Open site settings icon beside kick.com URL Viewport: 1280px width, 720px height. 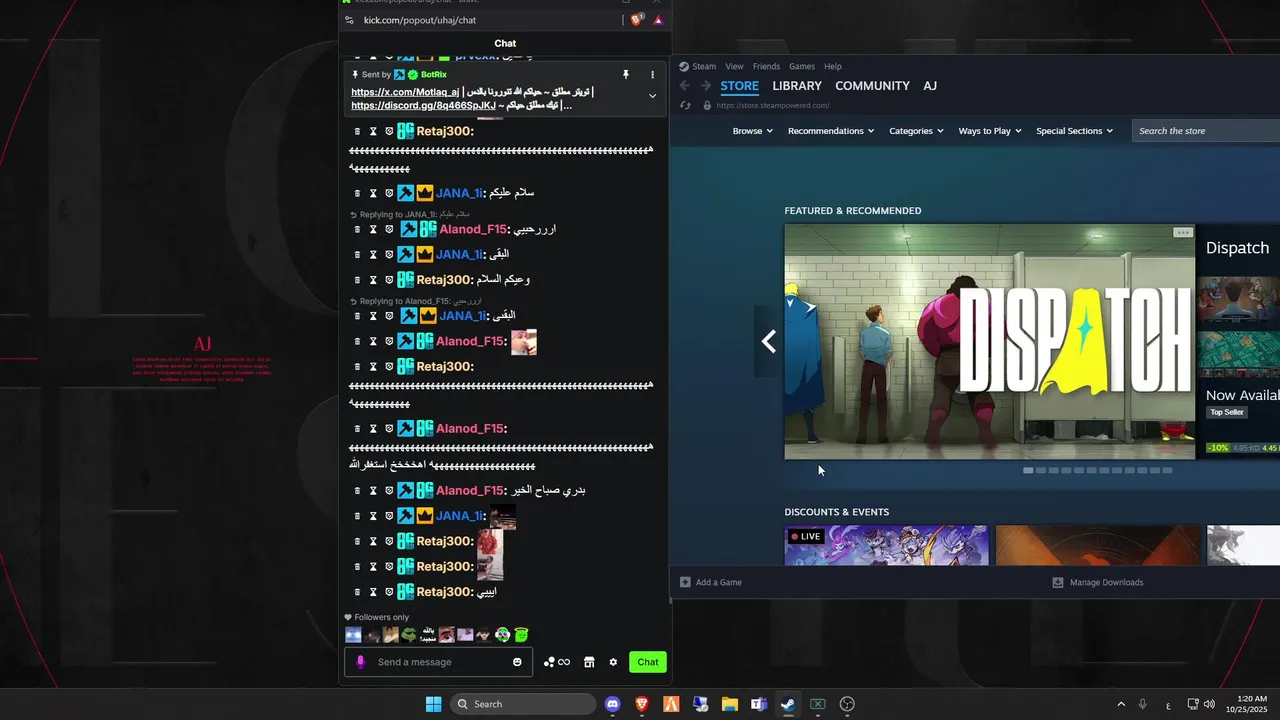[349, 20]
